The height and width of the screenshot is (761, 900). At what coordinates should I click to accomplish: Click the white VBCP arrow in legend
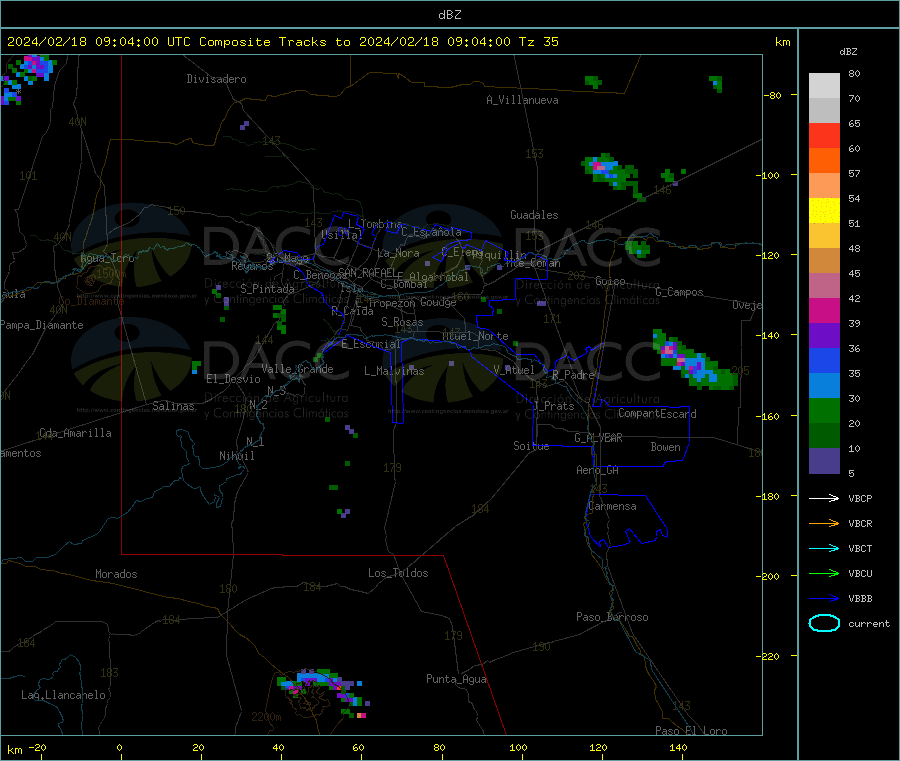(824, 498)
